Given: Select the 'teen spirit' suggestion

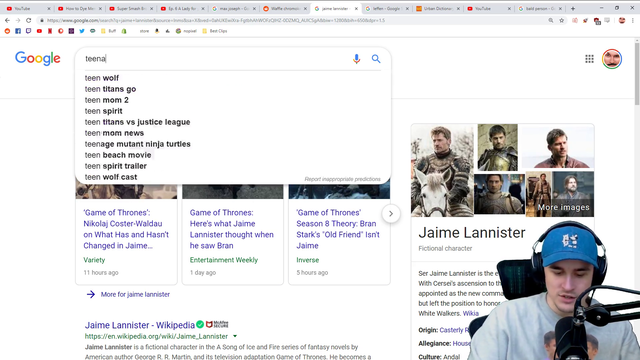Looking at the screenshot, I should click(x=233, y=111).
